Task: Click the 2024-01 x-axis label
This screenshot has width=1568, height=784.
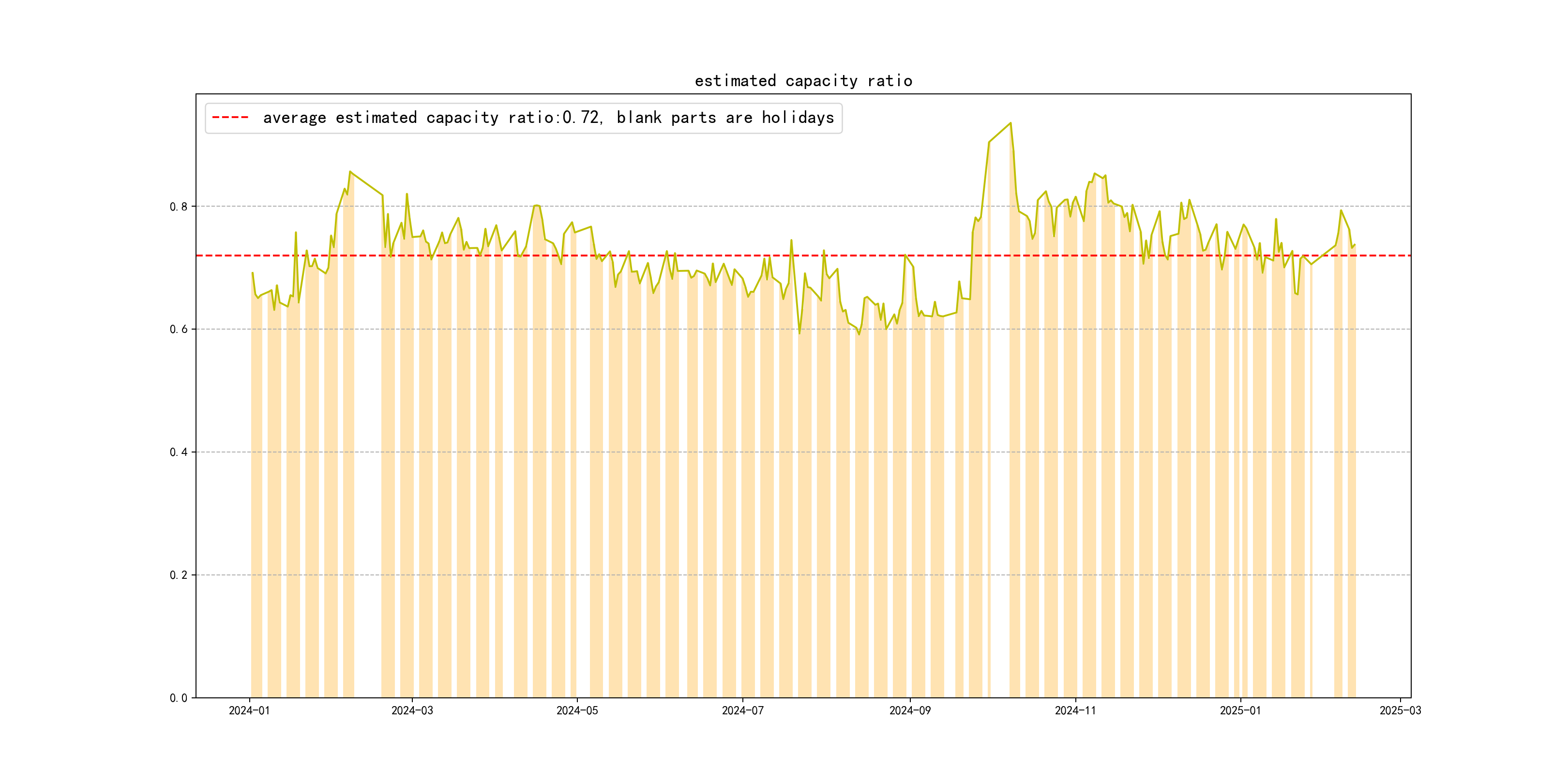Action: point(249,710)
